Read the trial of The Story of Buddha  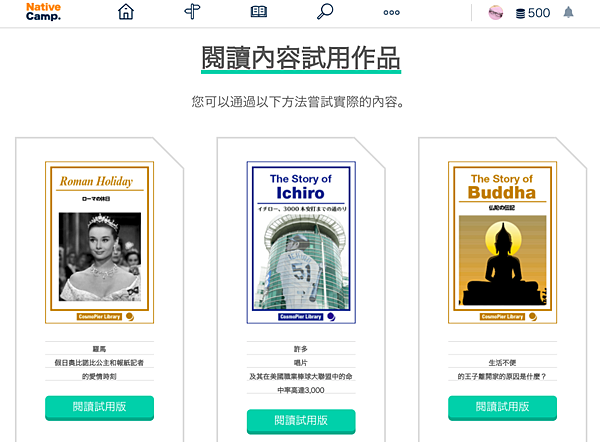(502, 407)
